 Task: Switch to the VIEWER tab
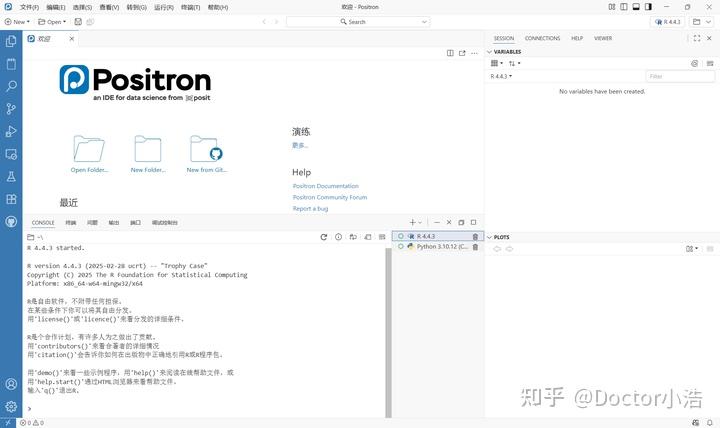(x=603, y=39)
